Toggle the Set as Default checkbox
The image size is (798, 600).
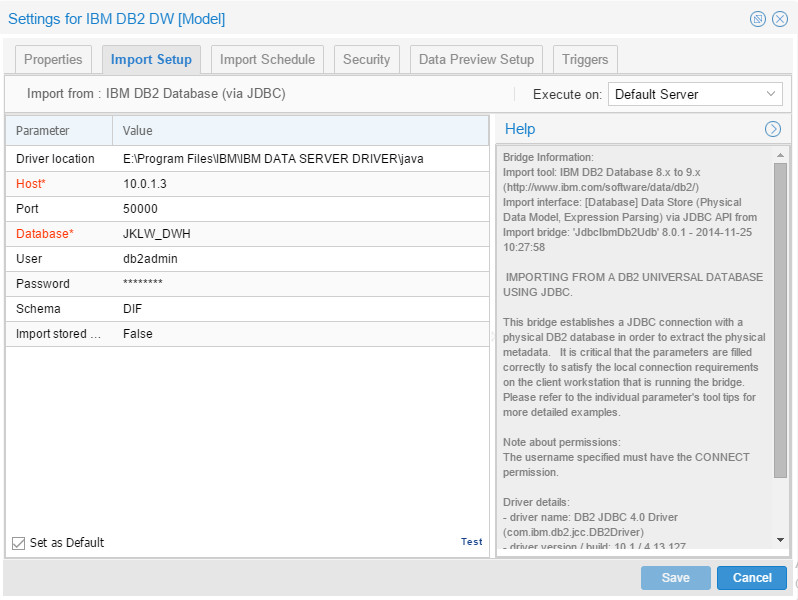pyautogui.click(x=18, y=543)
